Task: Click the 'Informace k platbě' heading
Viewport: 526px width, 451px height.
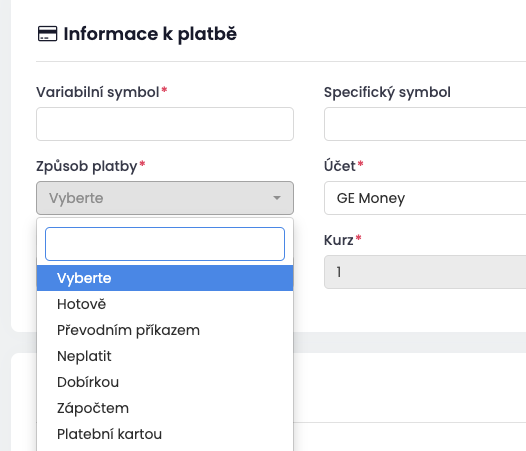Action: coord(150,34)
